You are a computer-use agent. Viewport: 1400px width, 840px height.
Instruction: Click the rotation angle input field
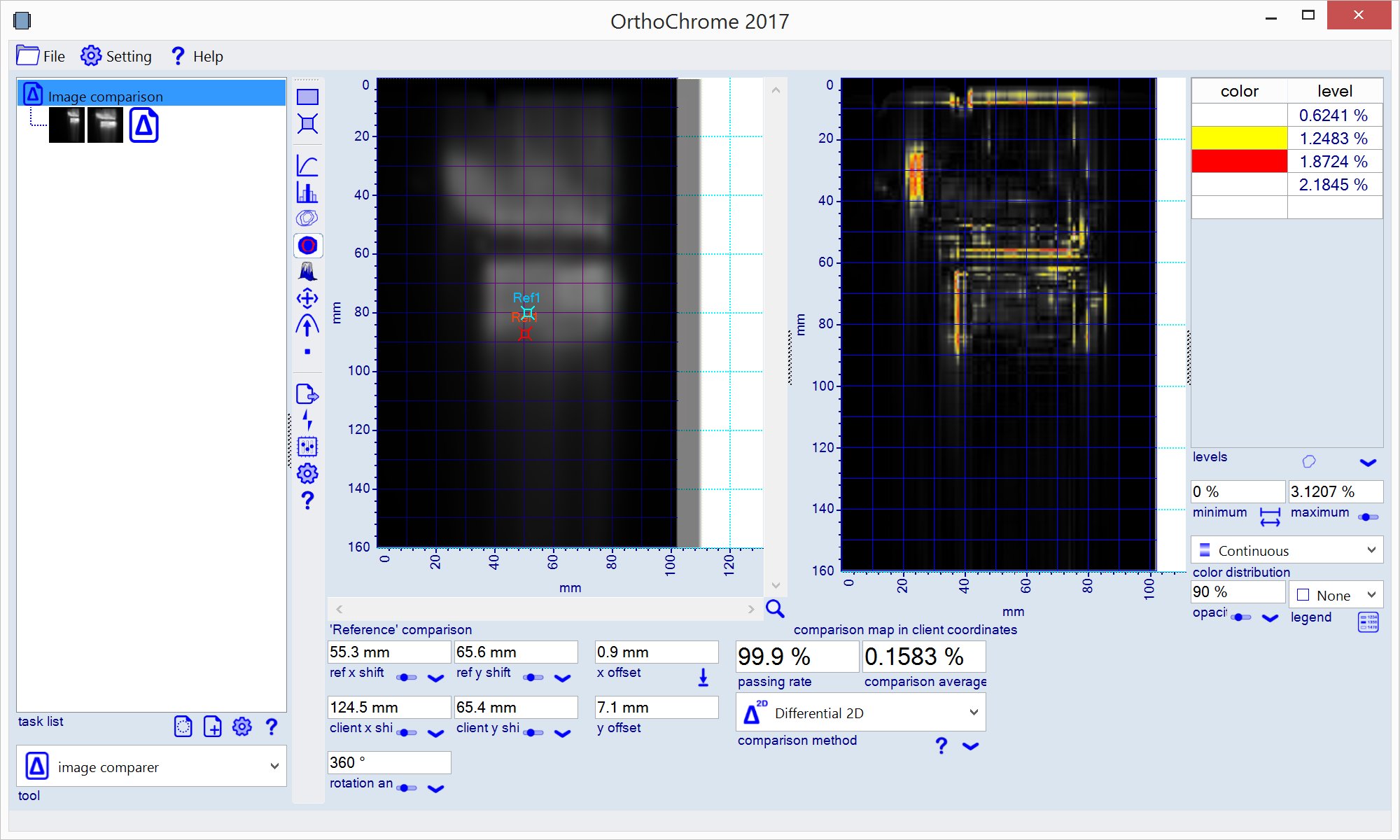coord(388,762)
